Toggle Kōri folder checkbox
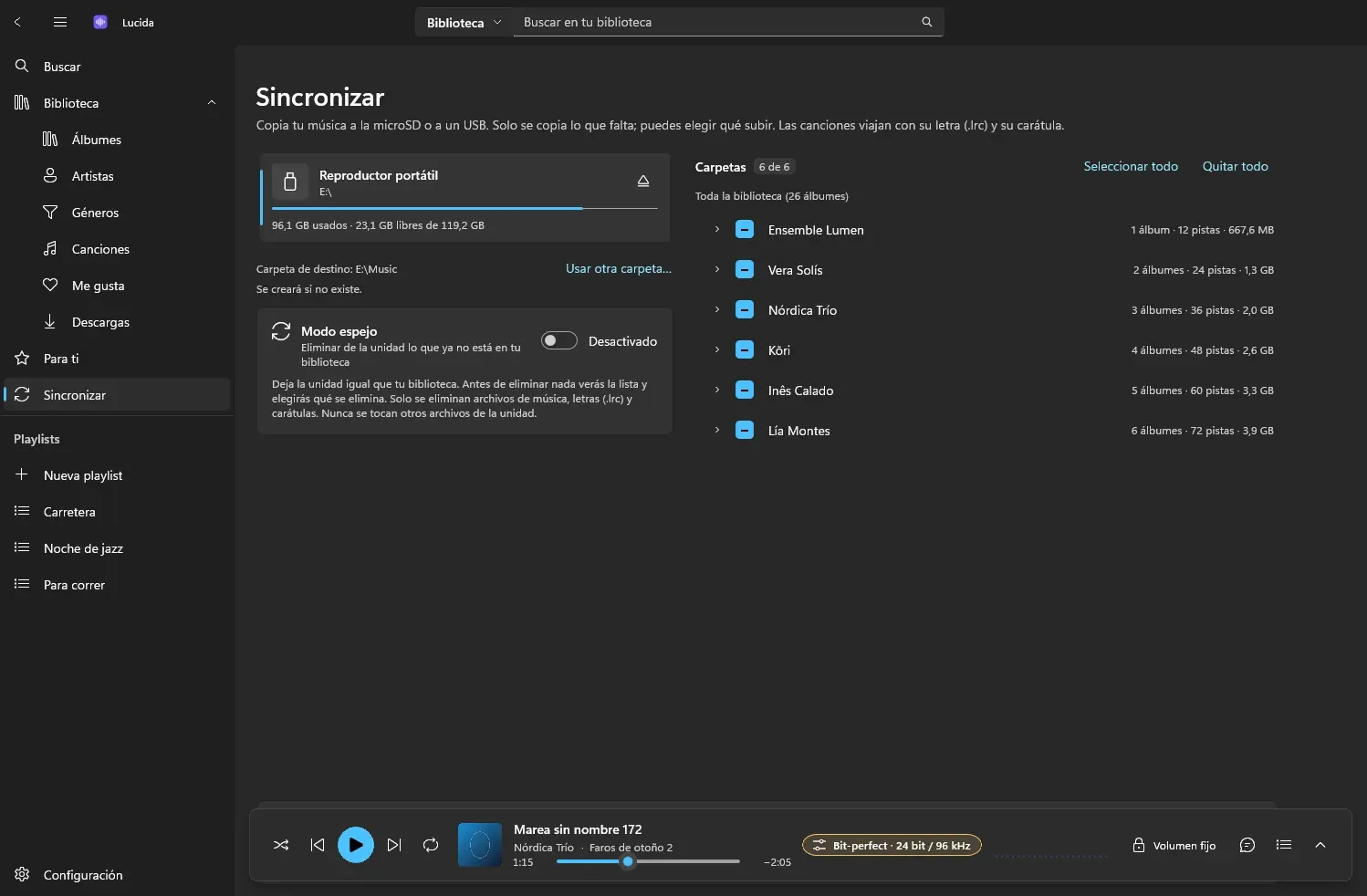The width and height of the screenshot is (1367, 896). [745, 350]
